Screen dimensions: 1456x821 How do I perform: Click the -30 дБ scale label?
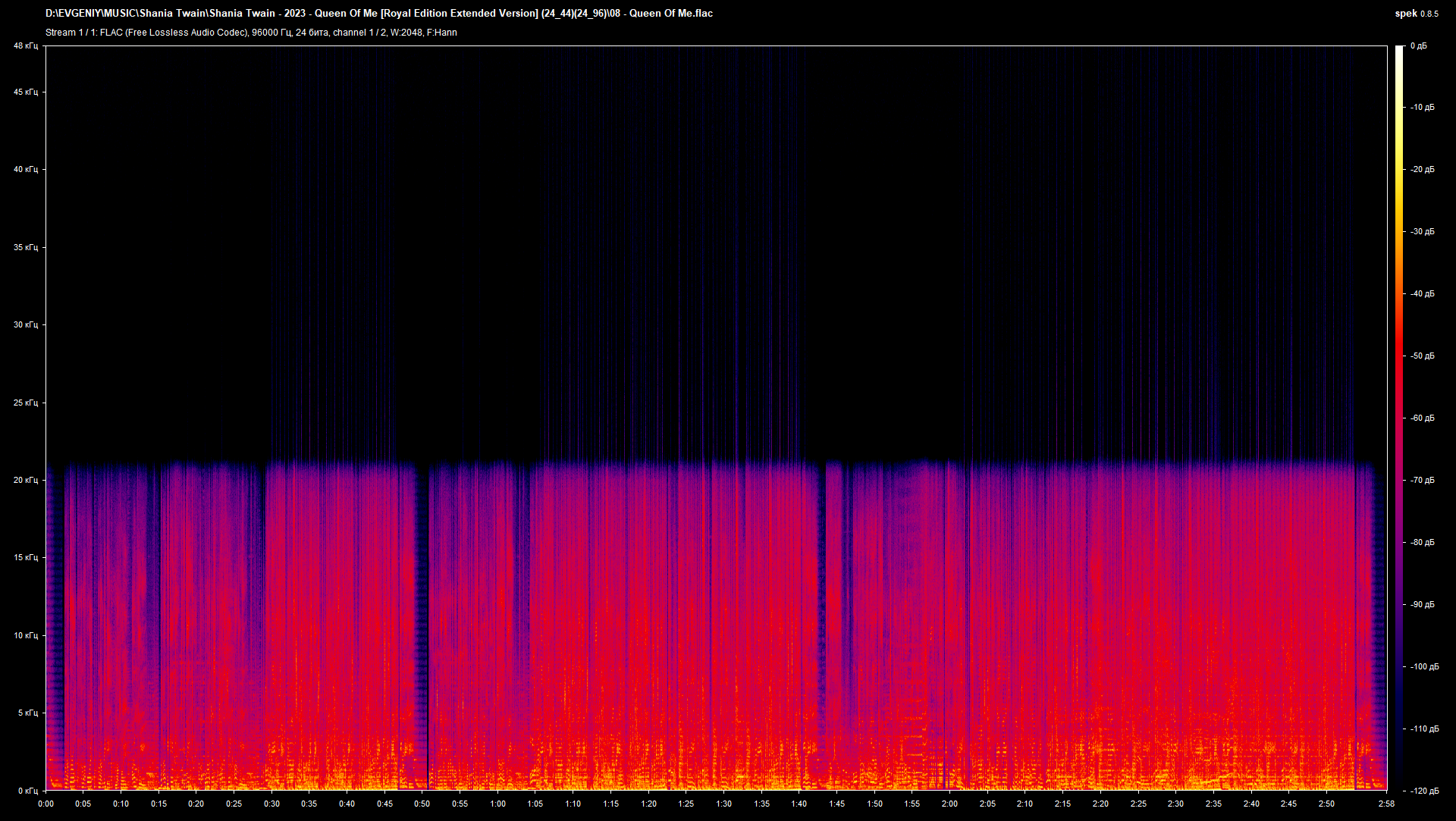[1422, 232]
